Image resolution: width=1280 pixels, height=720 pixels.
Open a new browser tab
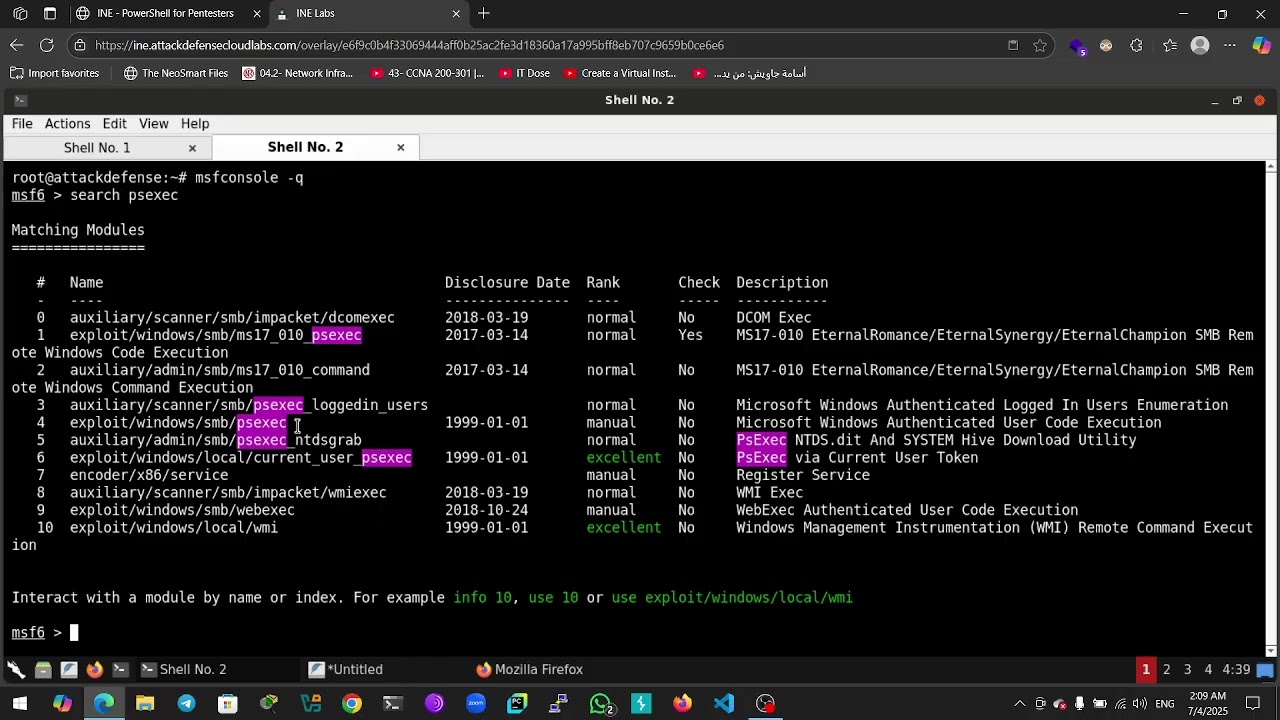(x=484, y=14)
